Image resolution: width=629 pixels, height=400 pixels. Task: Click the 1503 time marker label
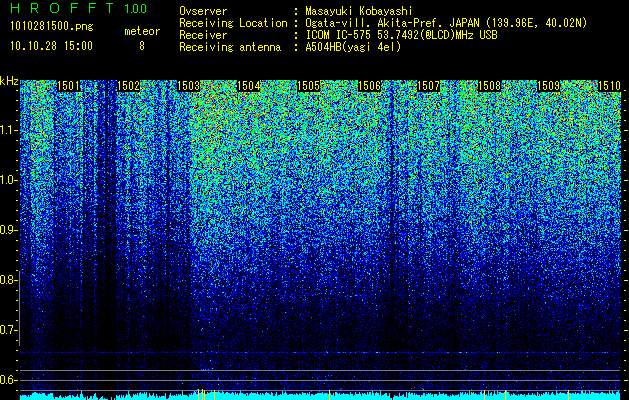(189, 86)
